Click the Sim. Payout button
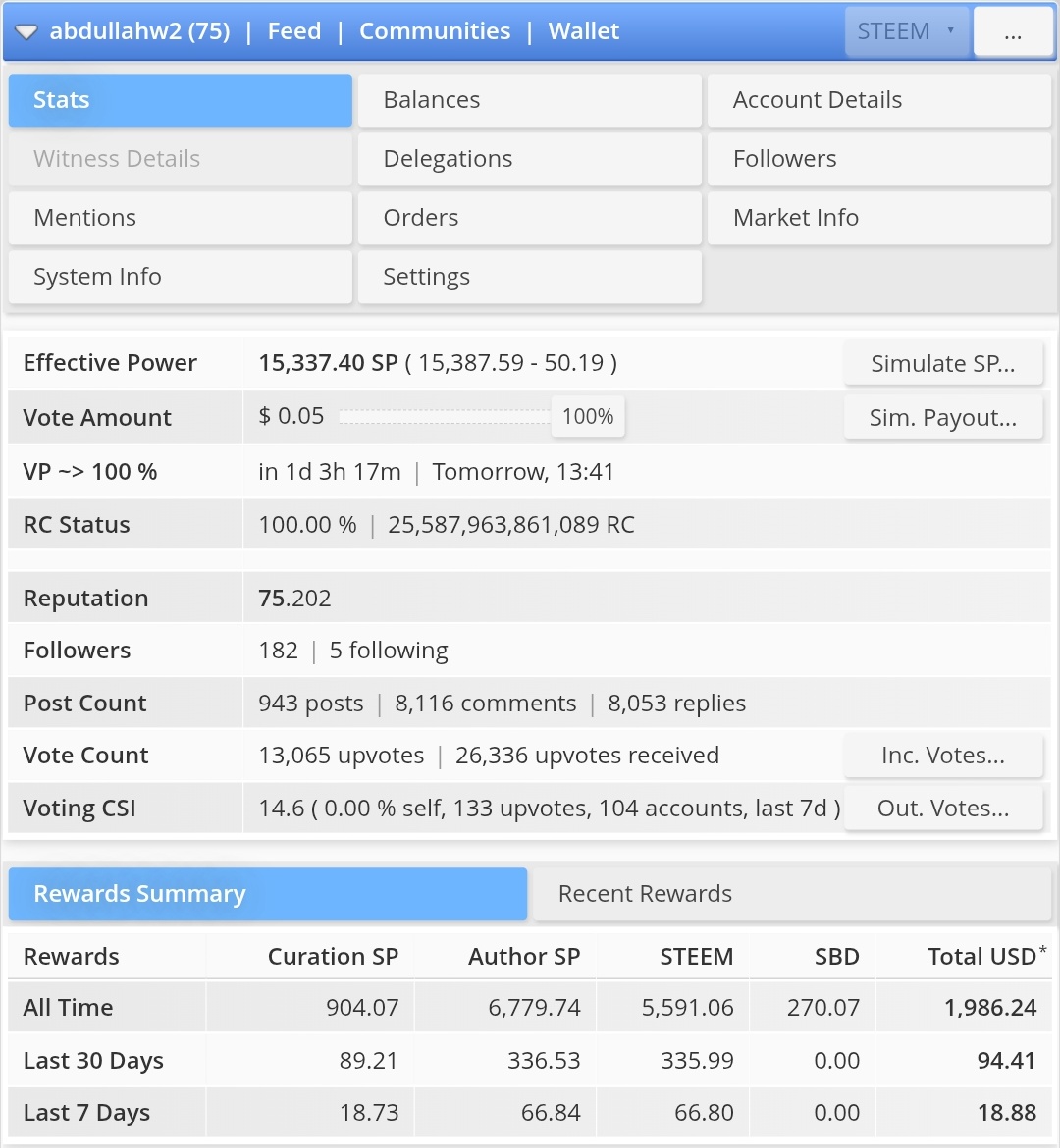The height and width of the screenshot is (1148, 1060). click(943, 417)
